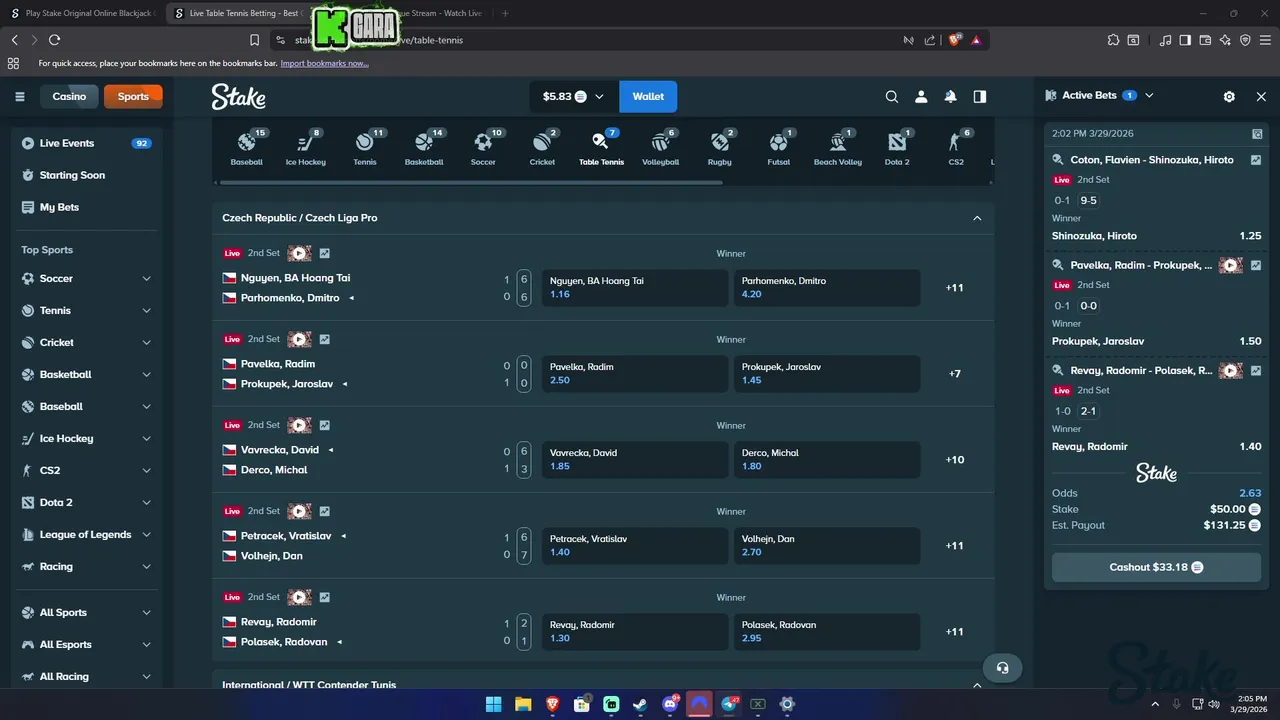Click Import bookmarks now link
This screenshot has width=1280, height=720.
click(324, 63)
